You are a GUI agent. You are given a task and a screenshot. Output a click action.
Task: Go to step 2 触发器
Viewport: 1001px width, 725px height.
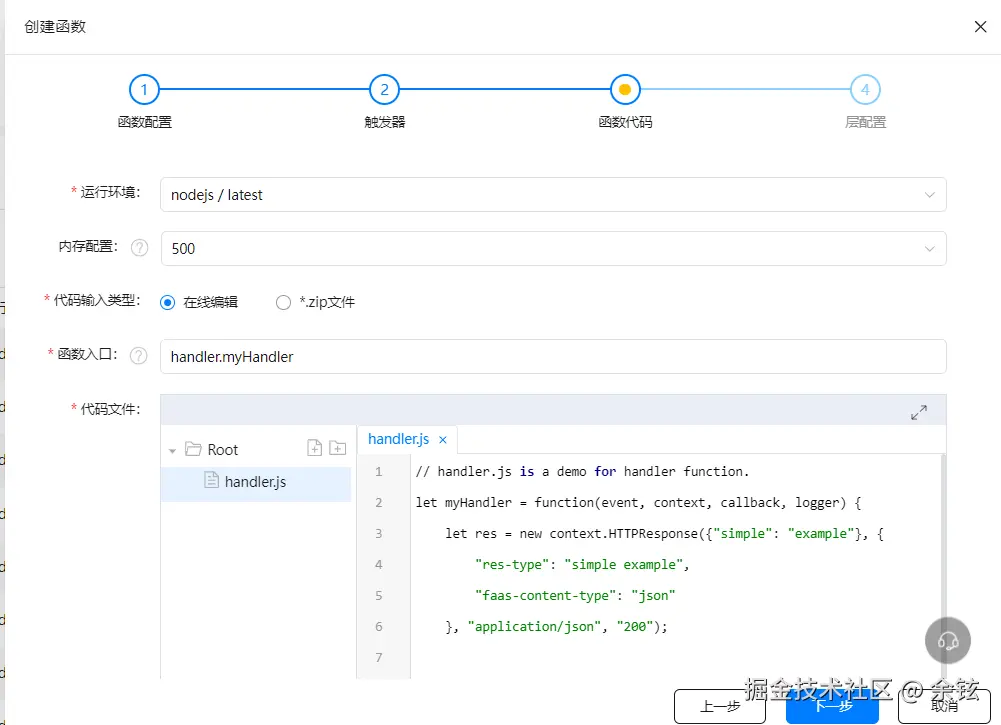tap(384, 90)
